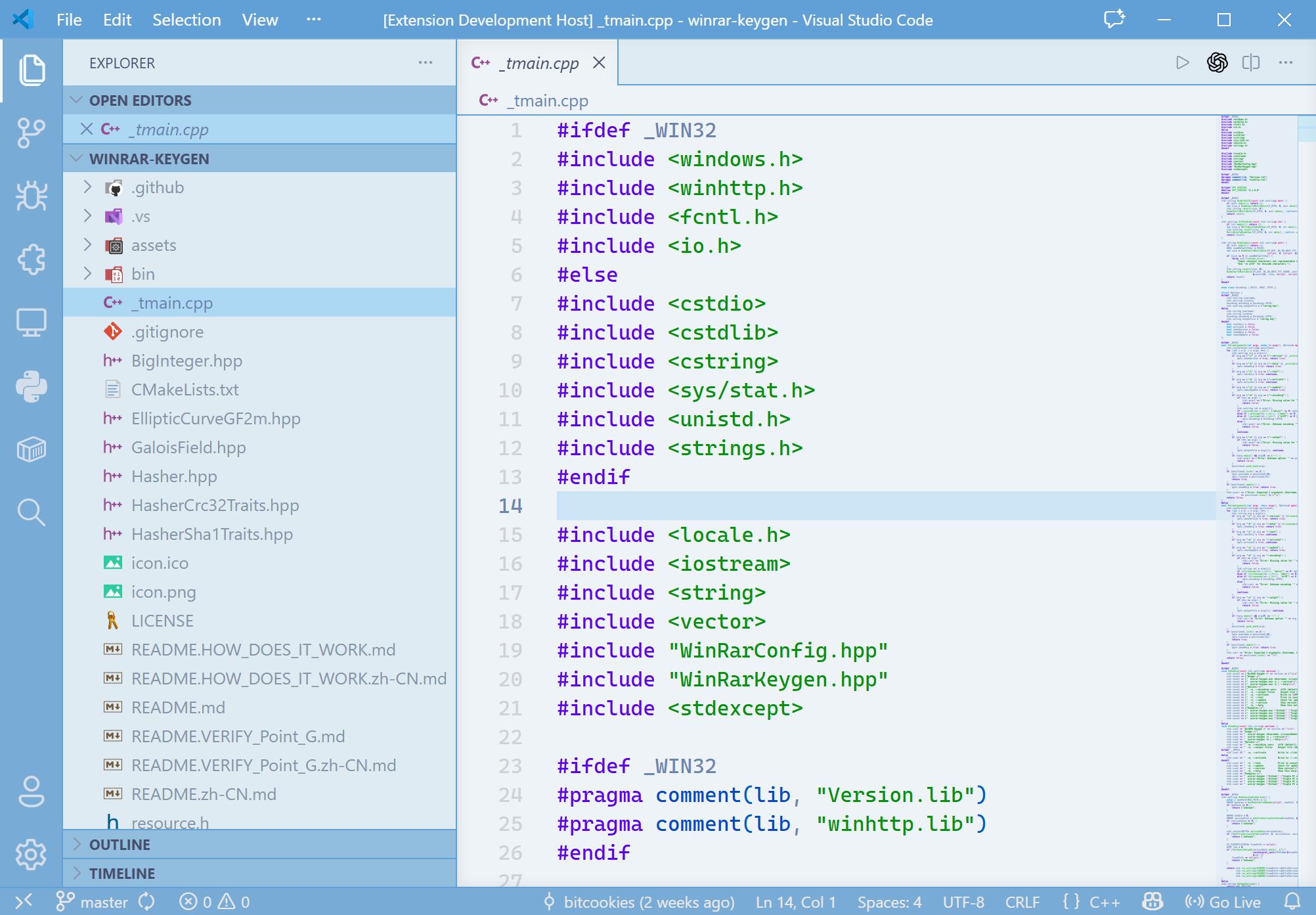Open .gitignore file
1316x915 pixels.
259,332
